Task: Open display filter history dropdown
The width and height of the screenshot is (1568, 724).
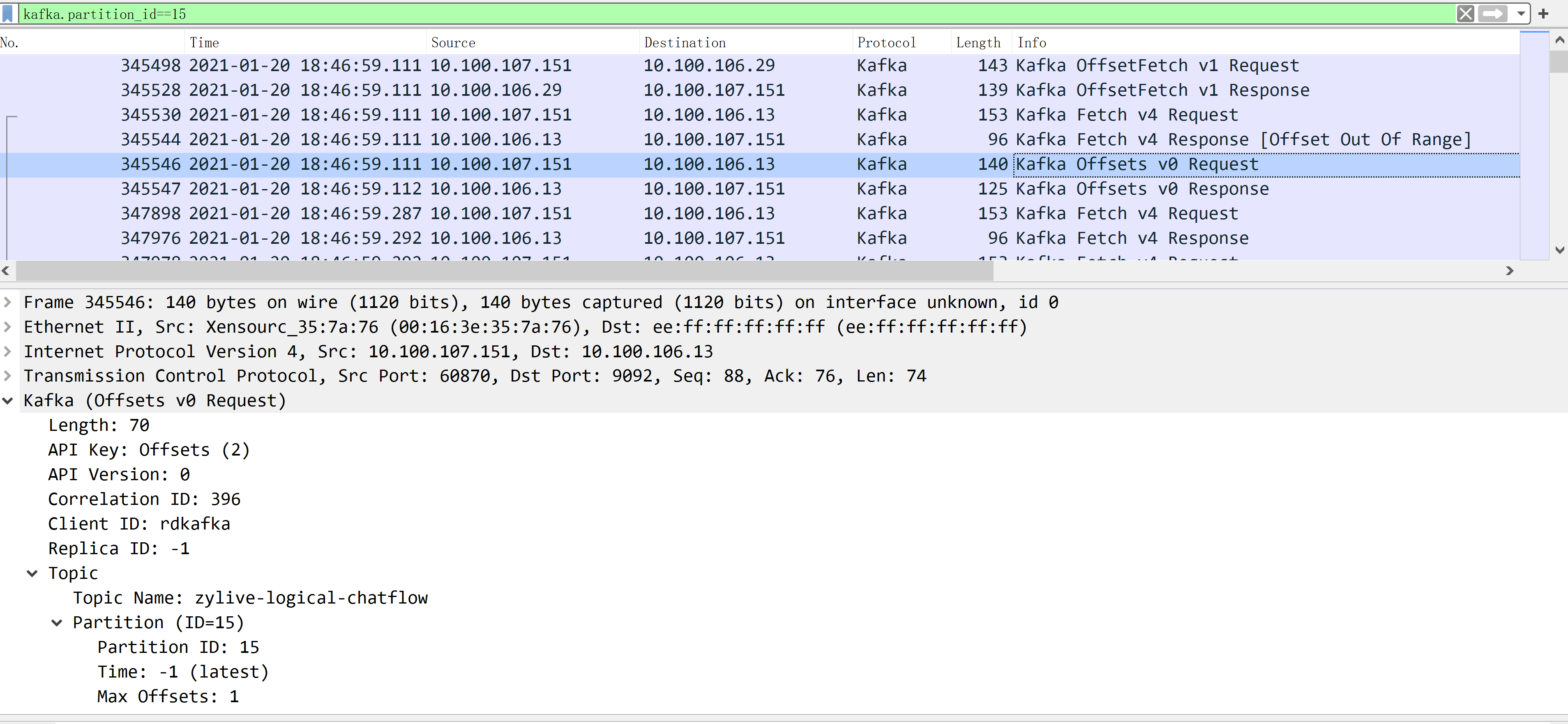Action: click(1520, 14)
